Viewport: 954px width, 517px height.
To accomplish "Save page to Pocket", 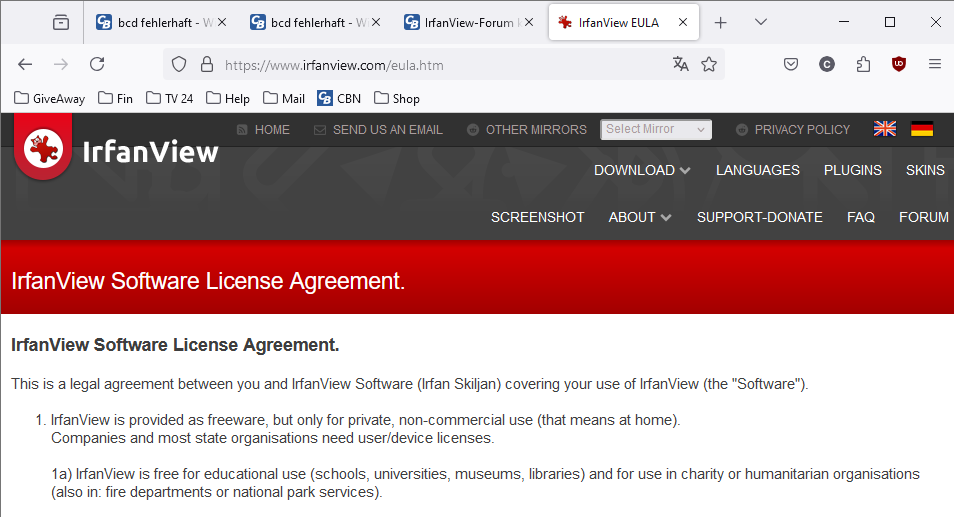I will pos(791,64).
